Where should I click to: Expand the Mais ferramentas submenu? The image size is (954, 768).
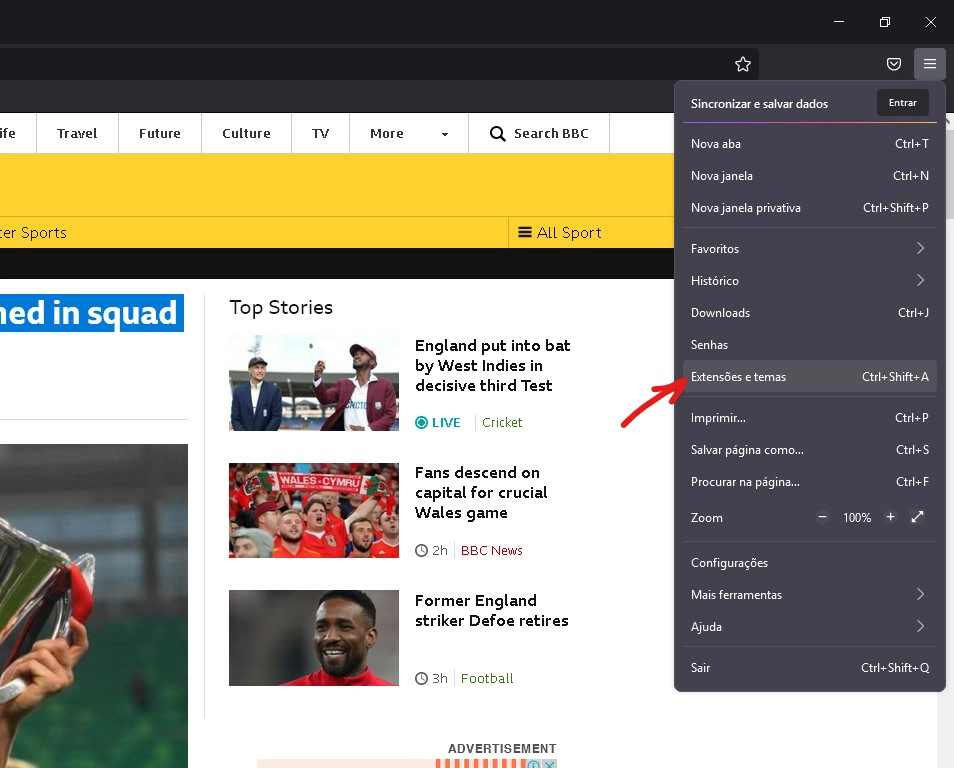click(809, 595)
